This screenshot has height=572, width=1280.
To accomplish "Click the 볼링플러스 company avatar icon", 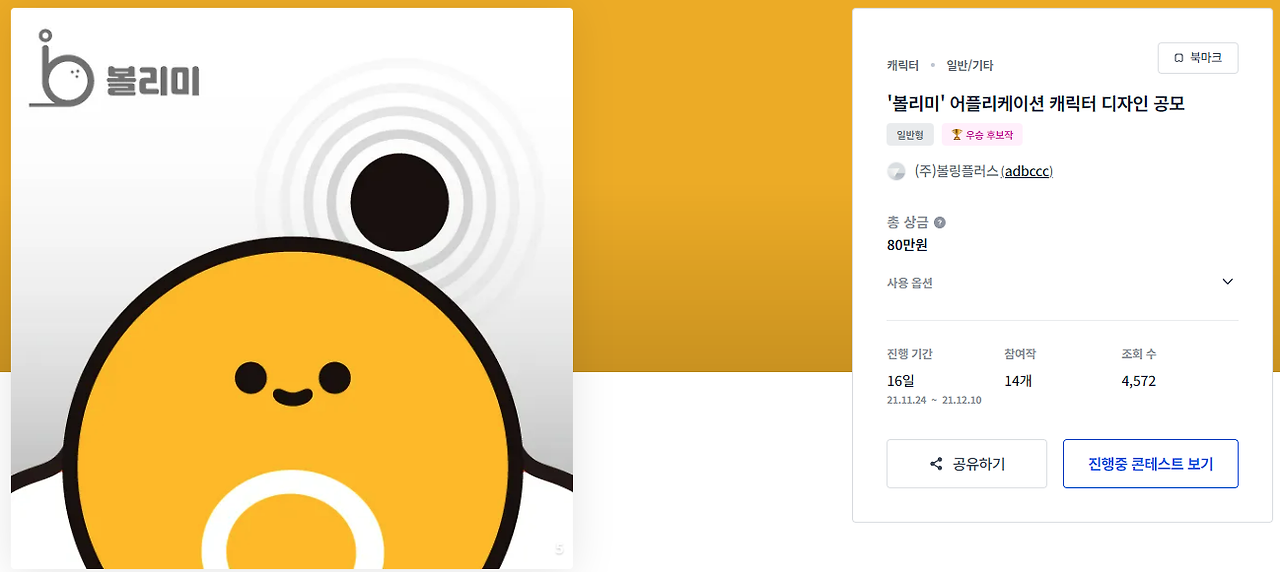I will 896,171.
